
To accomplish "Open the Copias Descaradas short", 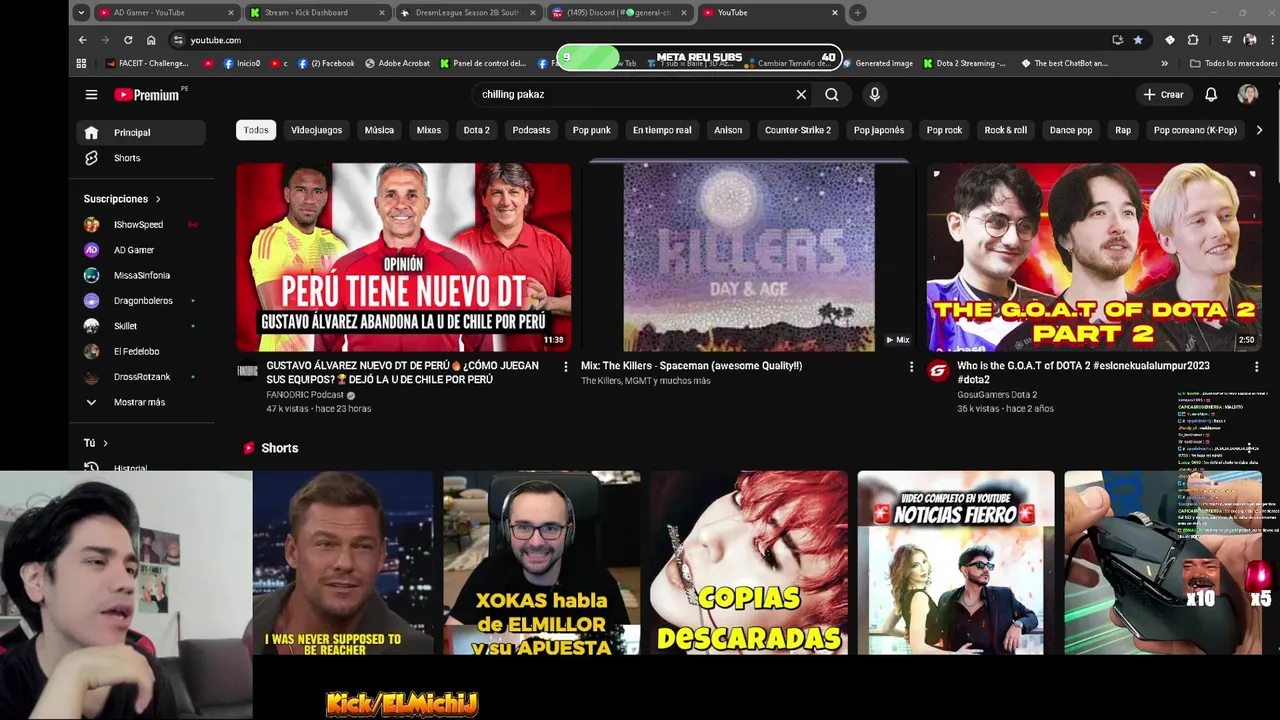I will point(749,563).
